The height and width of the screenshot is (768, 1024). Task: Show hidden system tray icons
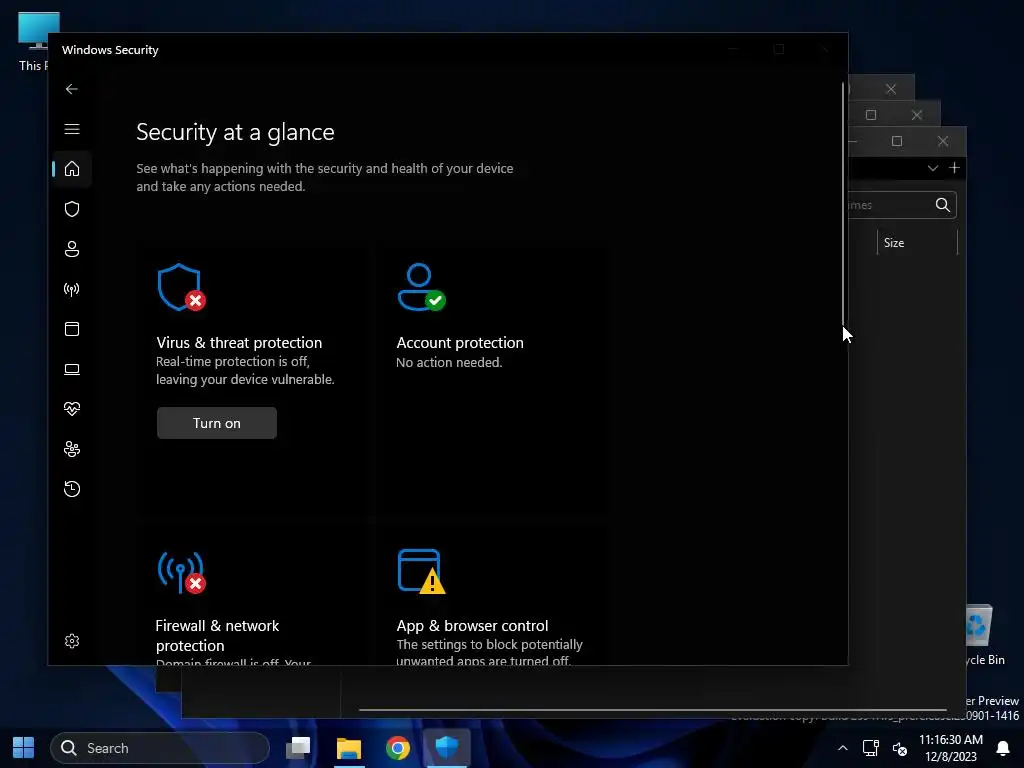843,748
